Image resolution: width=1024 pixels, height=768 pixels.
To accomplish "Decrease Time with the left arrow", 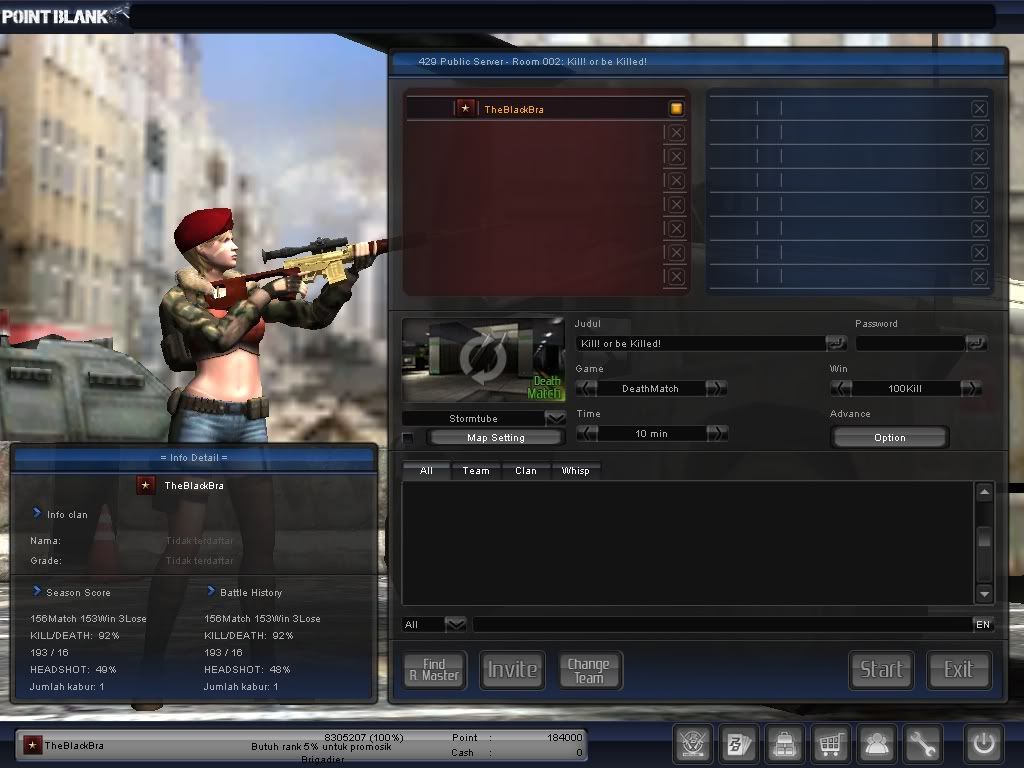I will tap(587, 433).
